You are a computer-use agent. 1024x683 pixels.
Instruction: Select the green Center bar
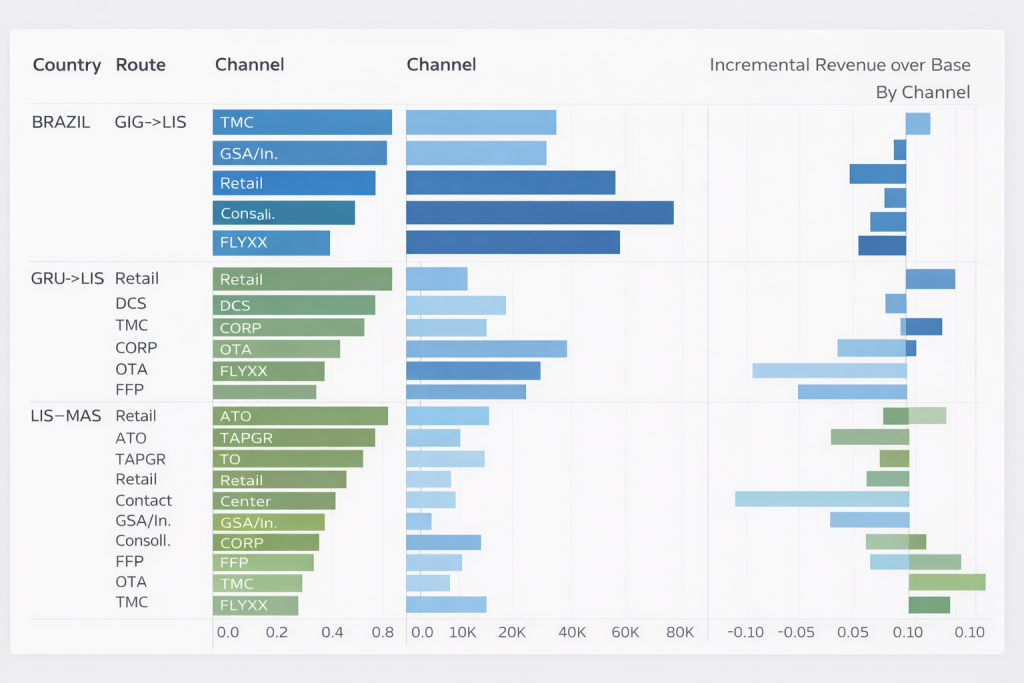click(274, 501)
